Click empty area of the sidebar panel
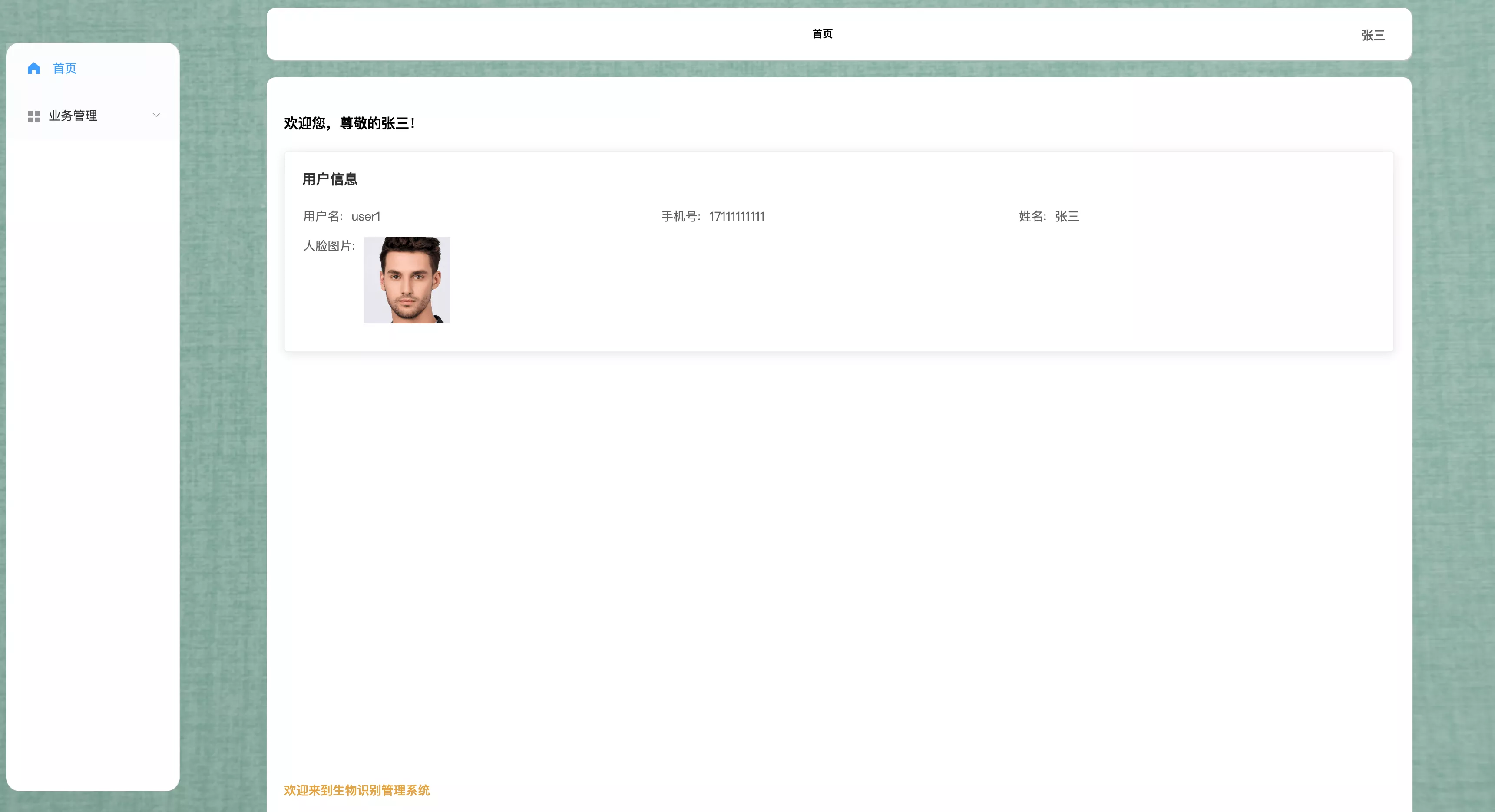 [93, 464]
